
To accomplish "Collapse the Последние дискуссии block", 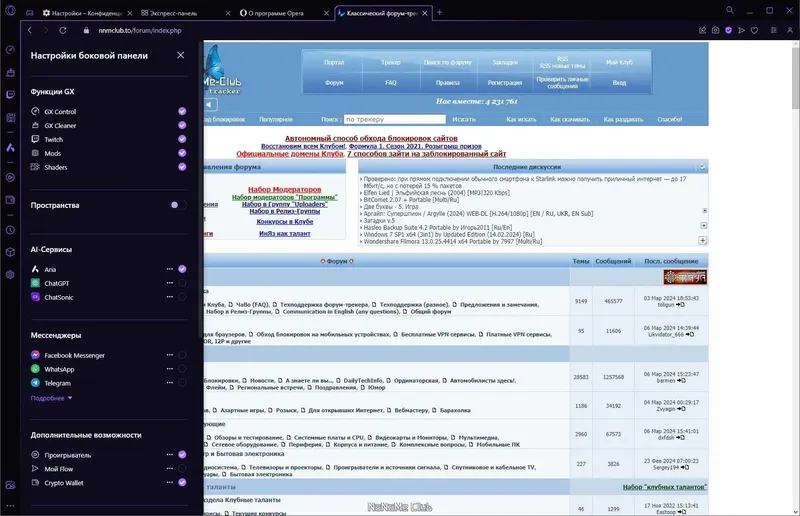I will tap(702, 167).
